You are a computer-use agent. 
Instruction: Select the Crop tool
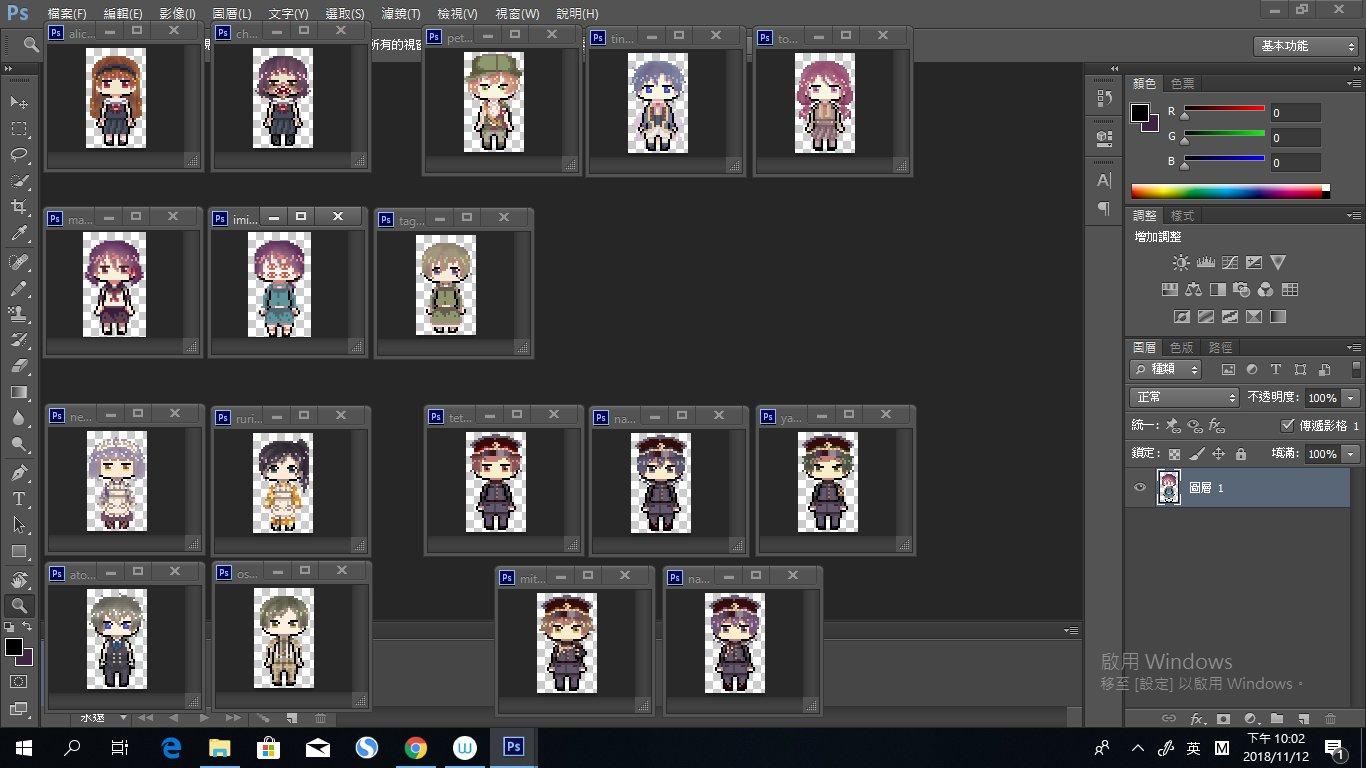(19, 208)
